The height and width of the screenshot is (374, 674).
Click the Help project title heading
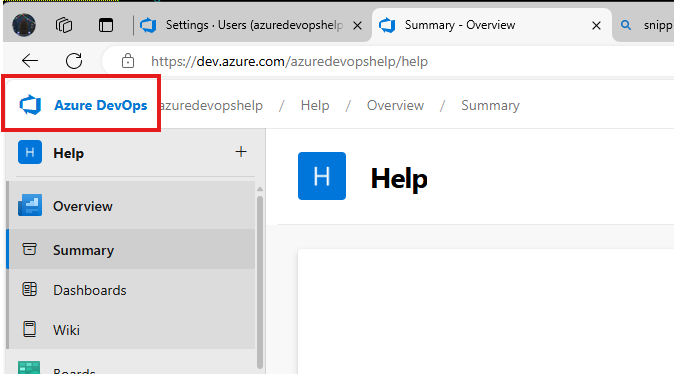(399, 178)
